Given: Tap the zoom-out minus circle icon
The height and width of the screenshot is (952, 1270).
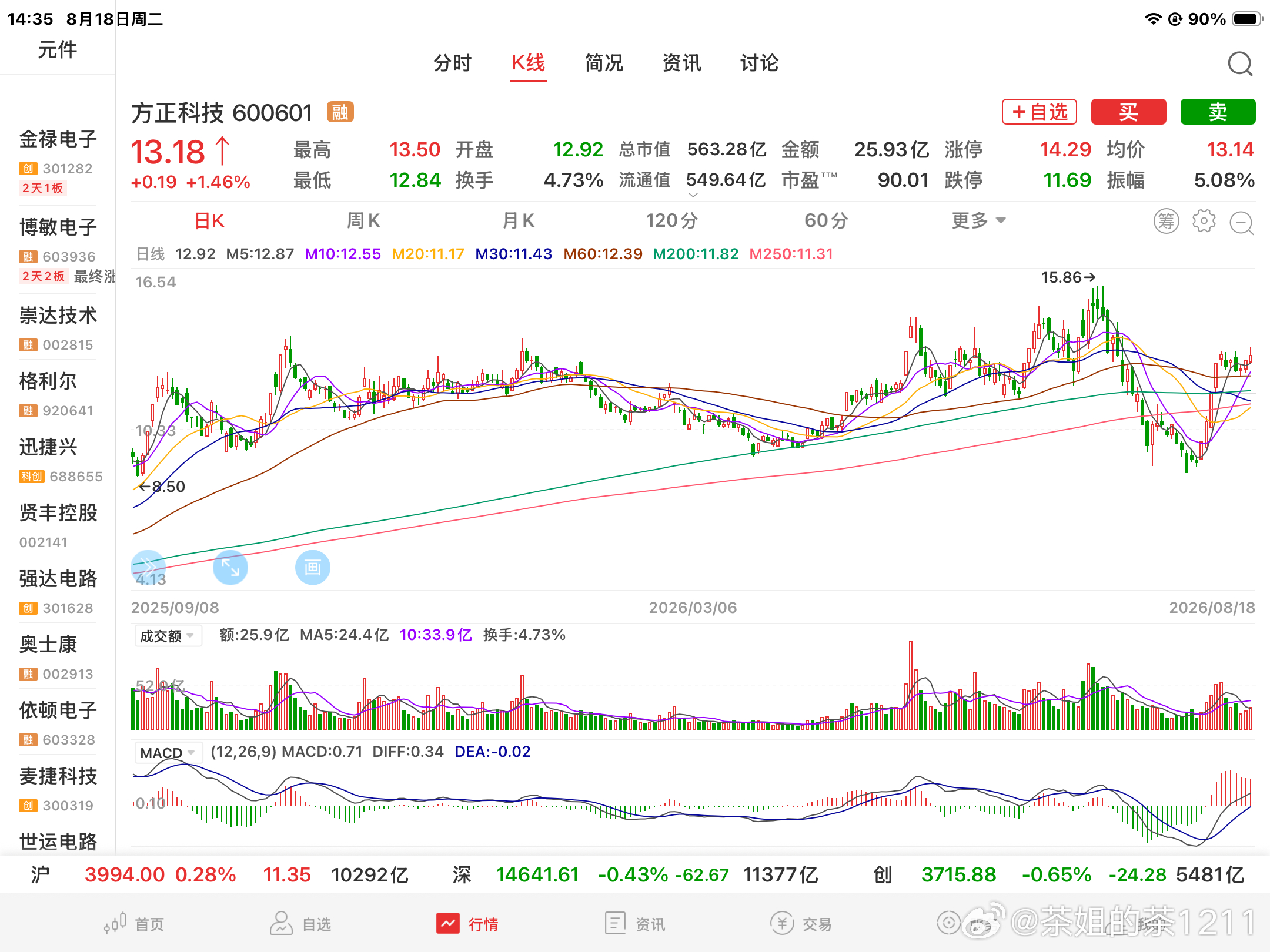Looking at the screenshot, I should pos(1241,222).
